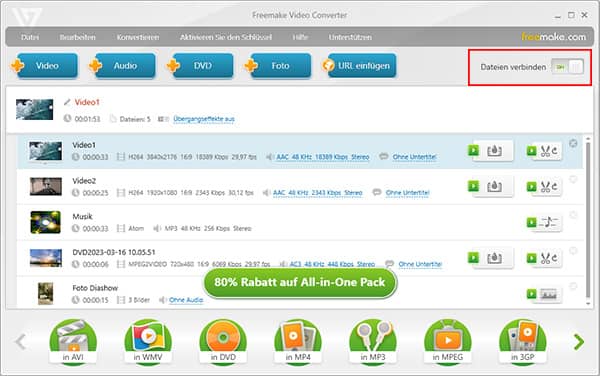This screenshot has height=376, width=600.
Task: Open the Bearbeiten menu
Action: pyautogui.click(x=78, y=37)
